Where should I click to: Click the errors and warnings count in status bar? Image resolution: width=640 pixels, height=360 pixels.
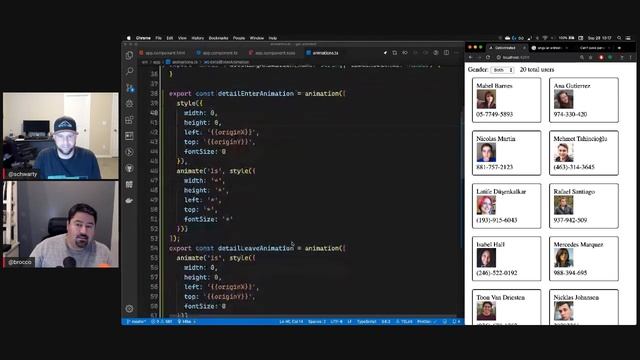pos(162,322)
